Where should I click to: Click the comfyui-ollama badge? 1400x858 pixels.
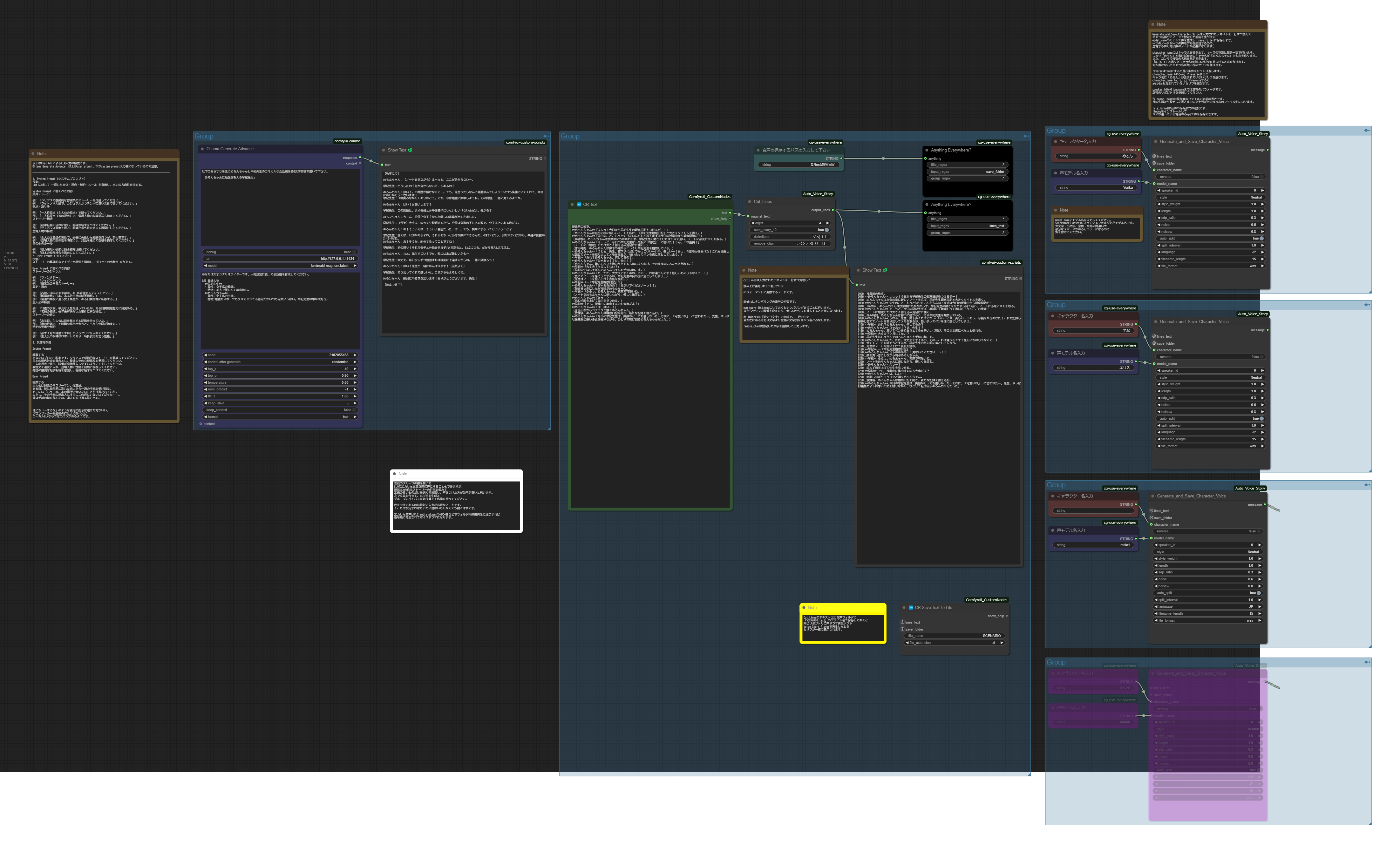[x=347, y=141]
